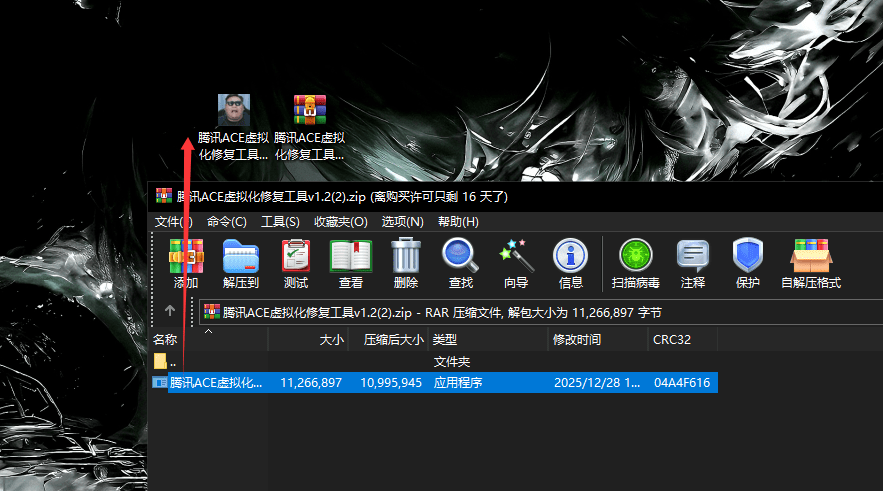Click the 10,995,945 packed size cell

point(391,383)
